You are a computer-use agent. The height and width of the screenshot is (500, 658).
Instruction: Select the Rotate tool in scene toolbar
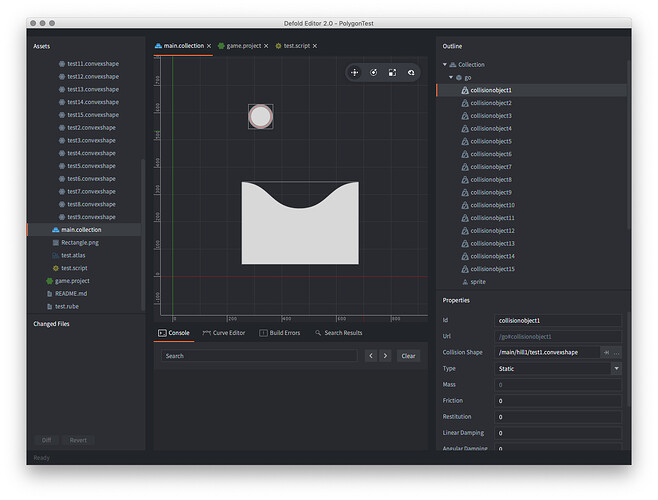[374, 72]
